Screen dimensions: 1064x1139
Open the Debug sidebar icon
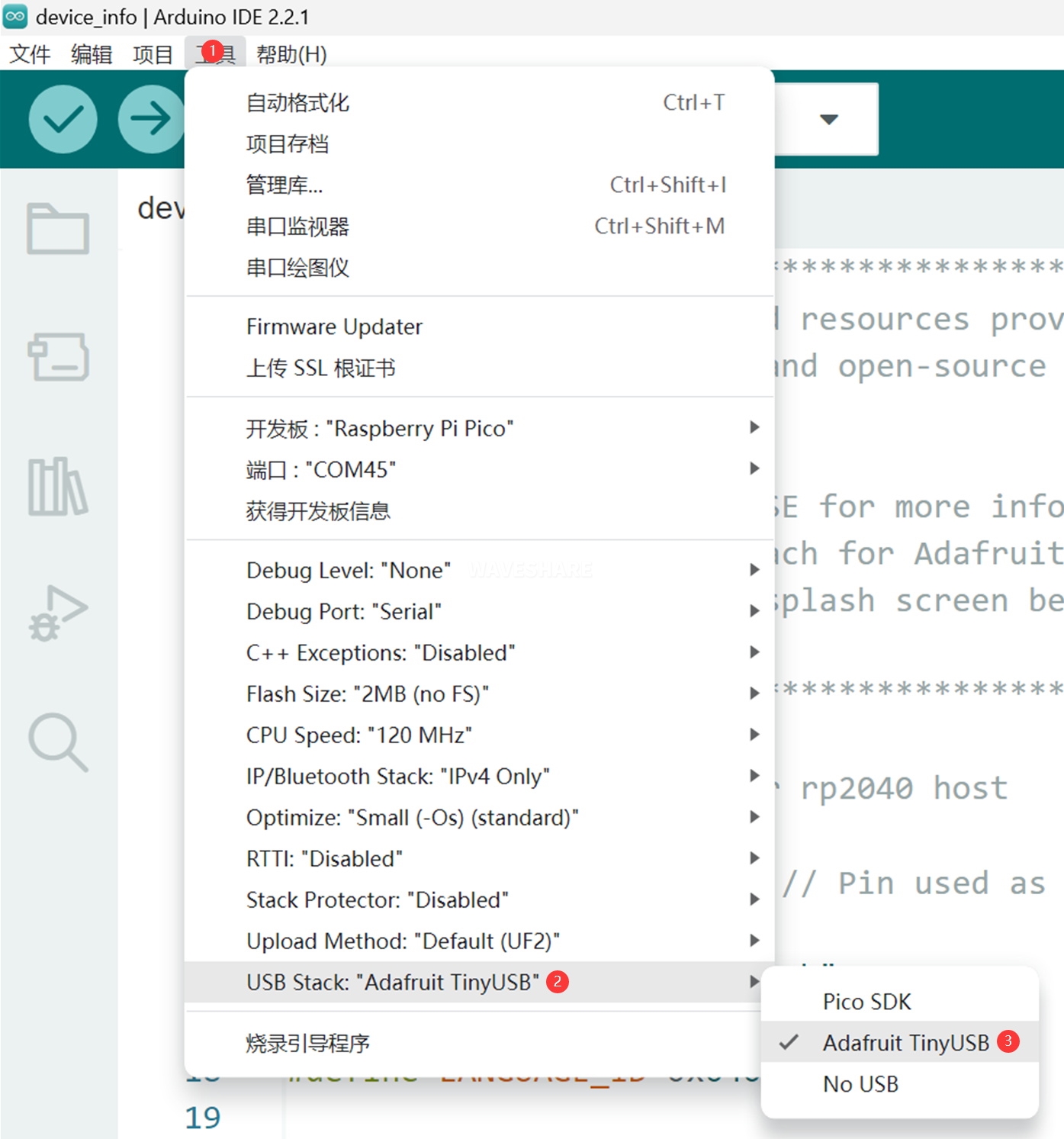pyautogui.click(x=58, y=613)
